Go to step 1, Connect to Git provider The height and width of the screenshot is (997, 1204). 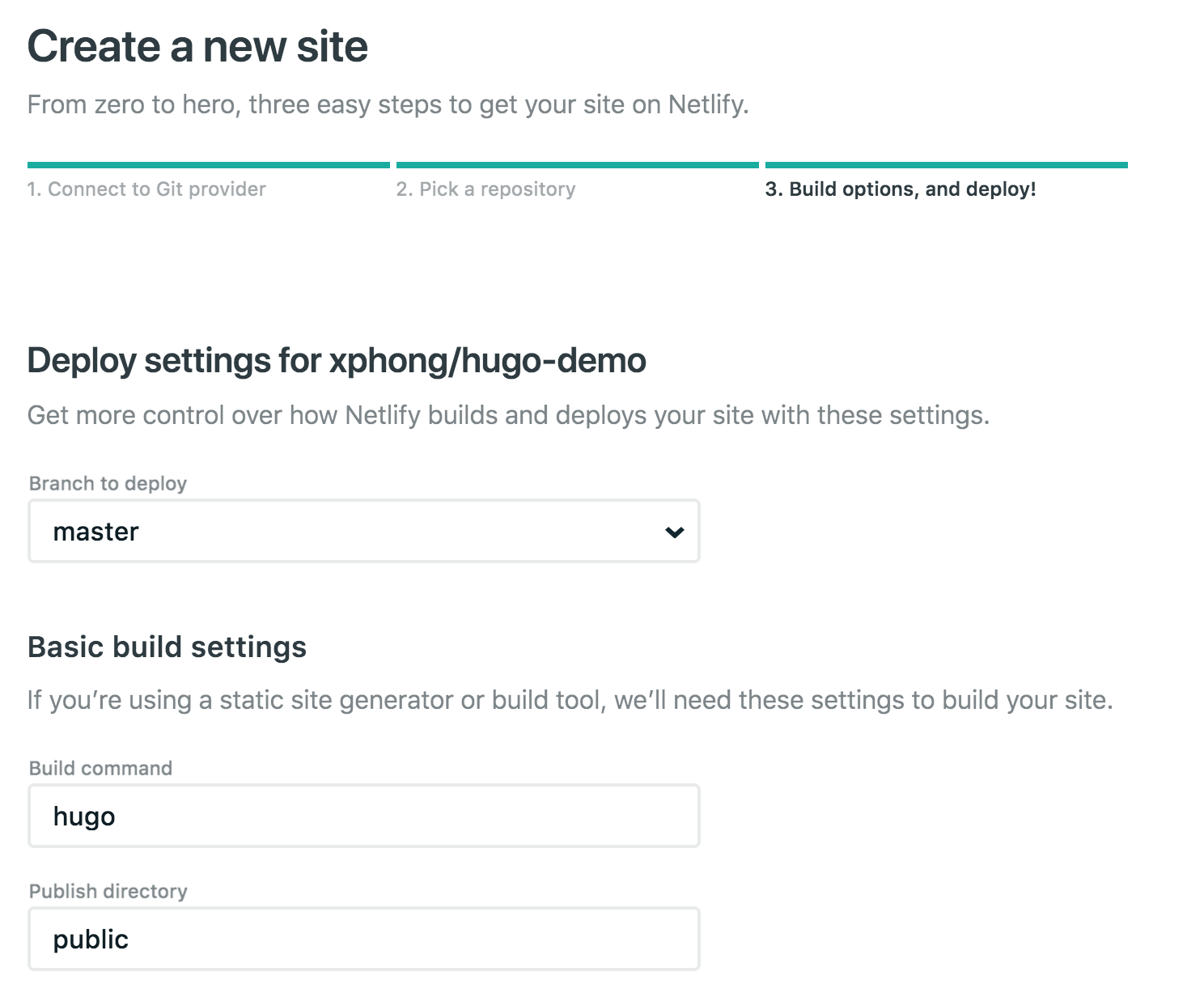(146, 189)
